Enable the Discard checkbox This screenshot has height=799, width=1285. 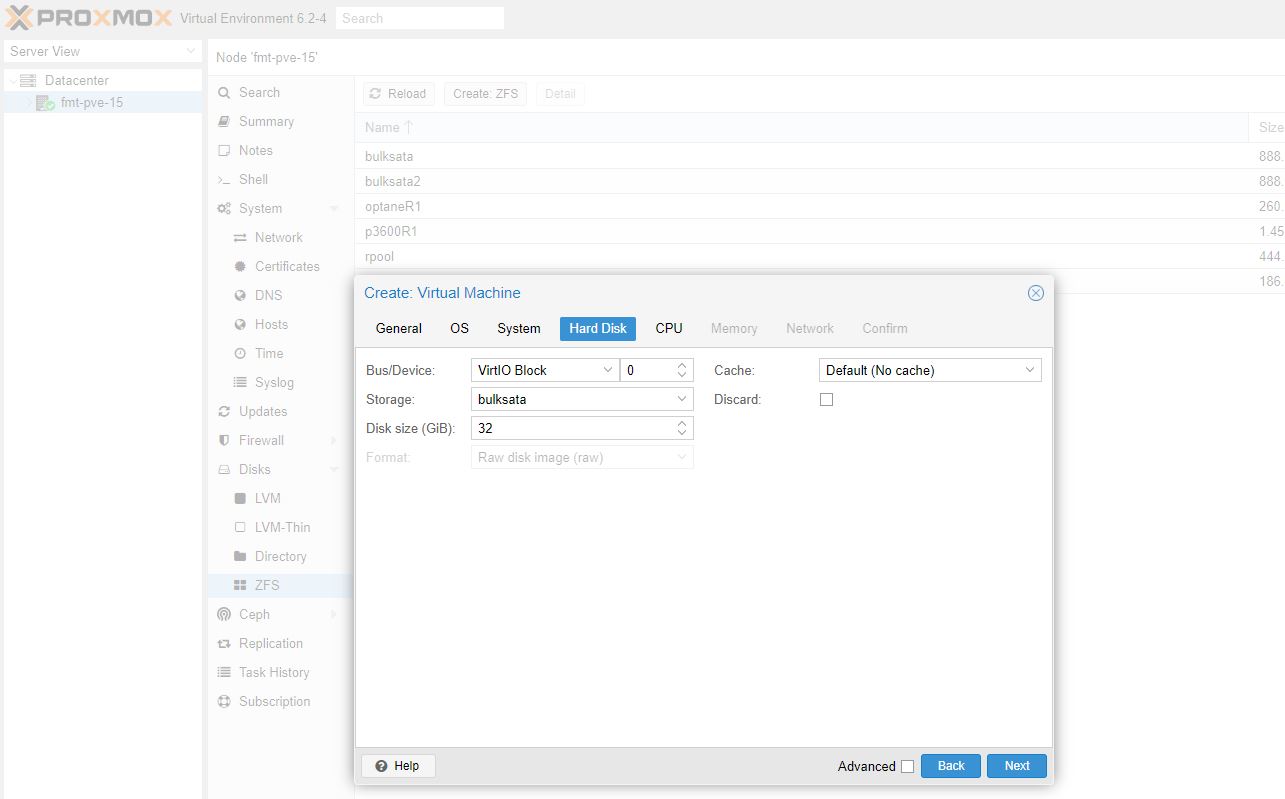[x=826, y=400]
